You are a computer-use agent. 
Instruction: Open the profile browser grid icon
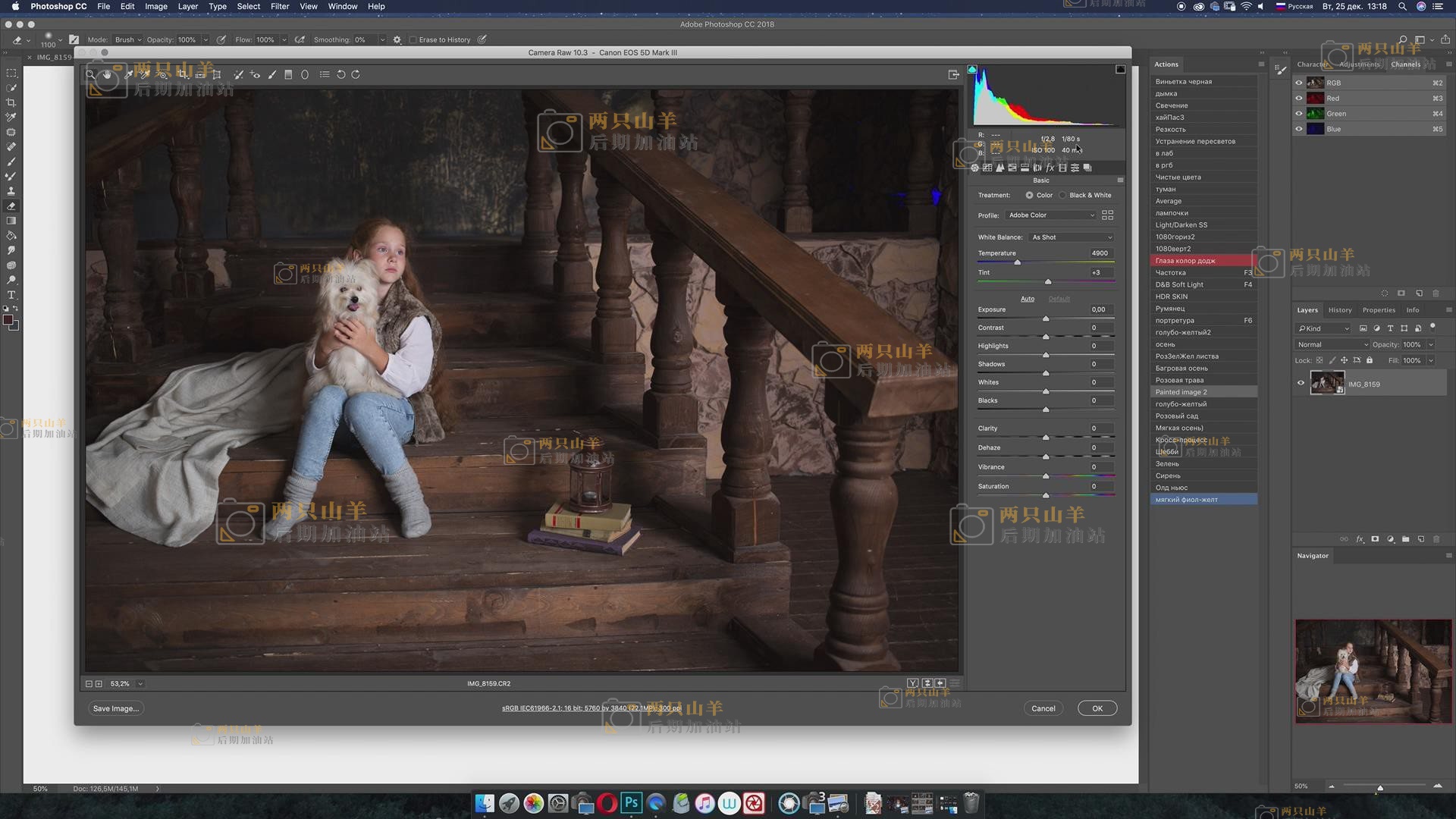click(1107, 215)
